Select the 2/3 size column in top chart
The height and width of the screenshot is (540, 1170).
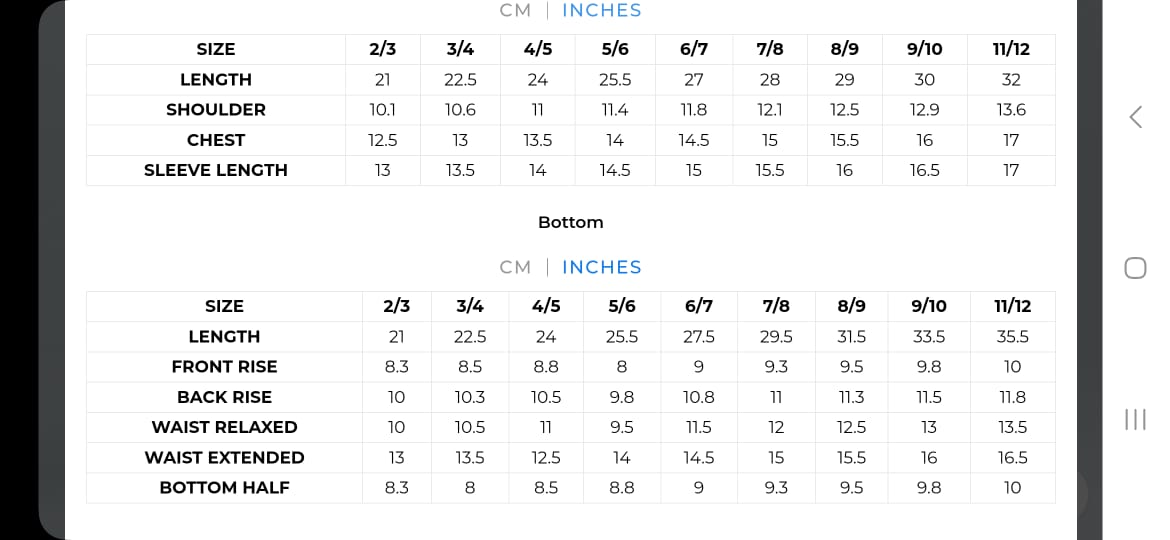[383, 49]
